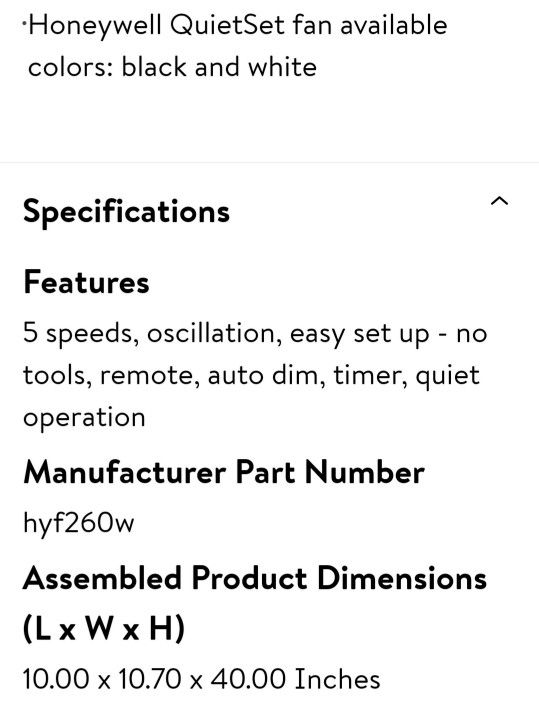Select the word 'Inches' in dimensions

point(337,679)
